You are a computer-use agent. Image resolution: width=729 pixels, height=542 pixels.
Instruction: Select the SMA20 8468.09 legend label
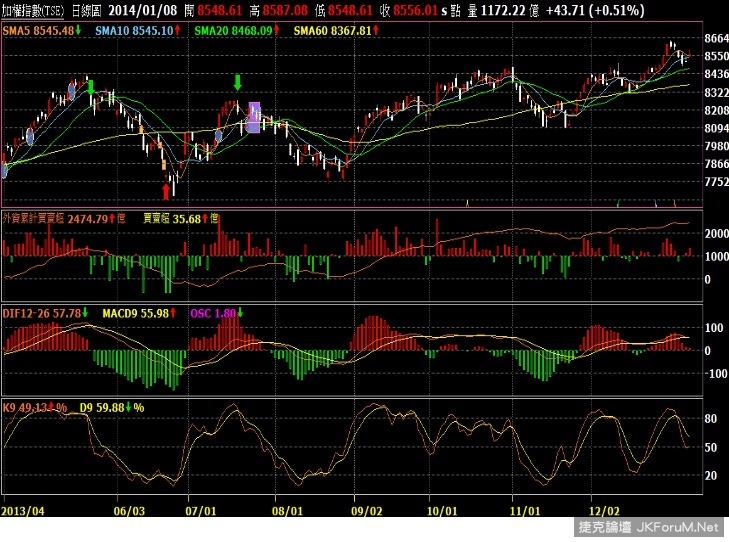tap(232, 33)
